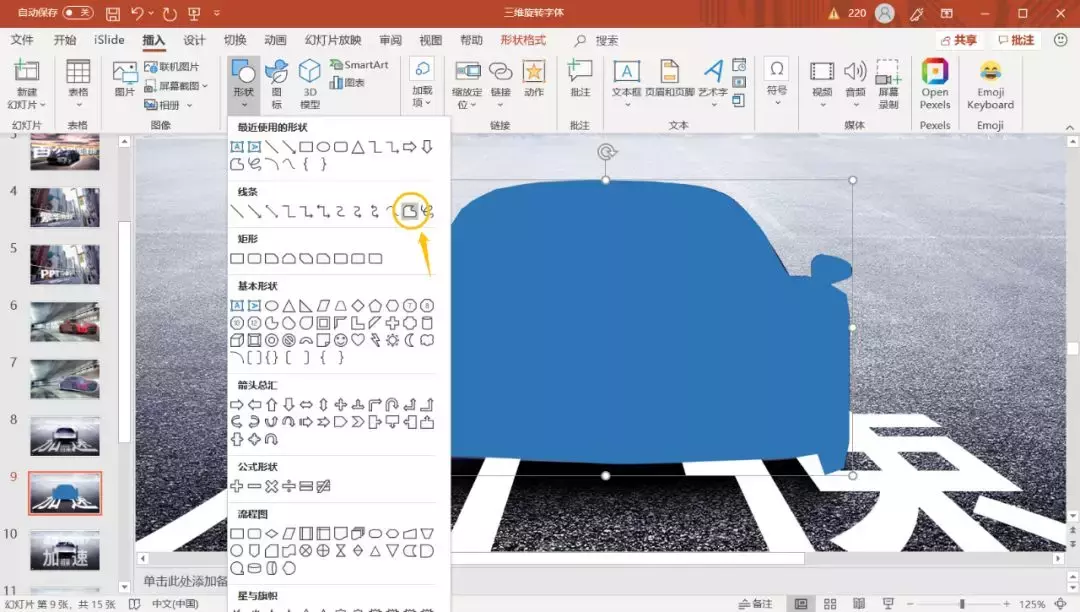
Task: Select the Lightning Bolt shape
Action: [375, 340]
